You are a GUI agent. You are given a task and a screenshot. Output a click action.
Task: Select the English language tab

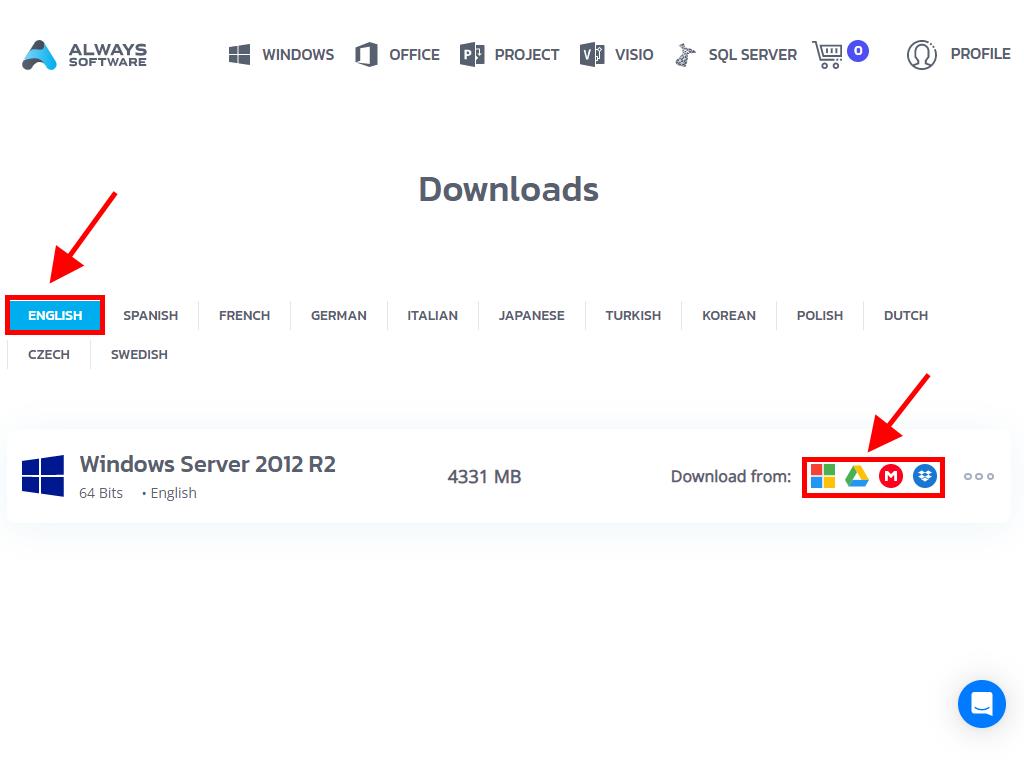(x=55, y=315)
